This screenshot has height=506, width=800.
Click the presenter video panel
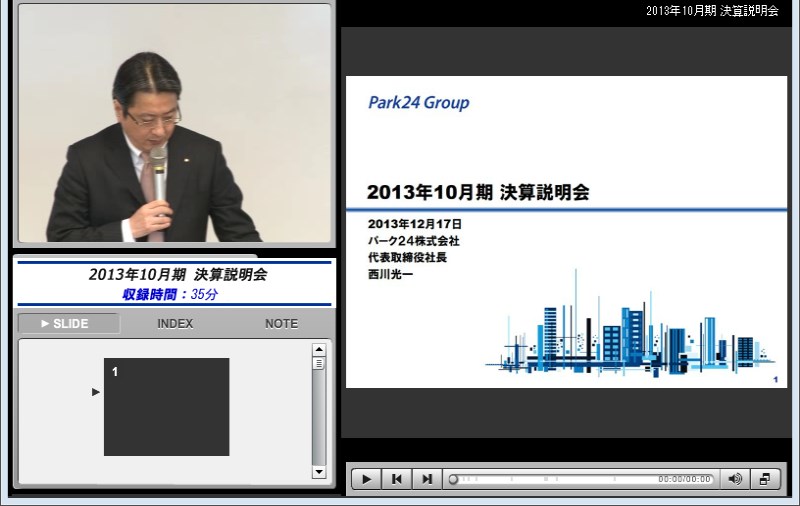coord(174,123)
